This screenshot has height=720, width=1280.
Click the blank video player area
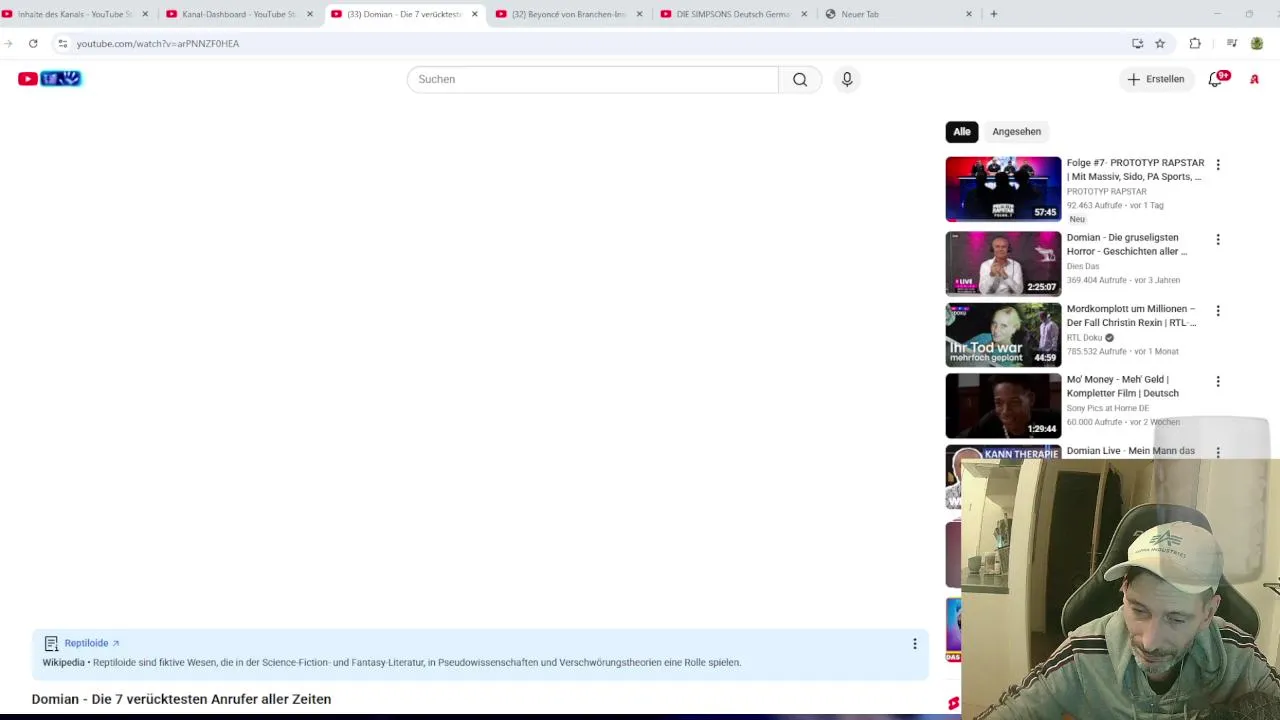[x=480, y=365]
